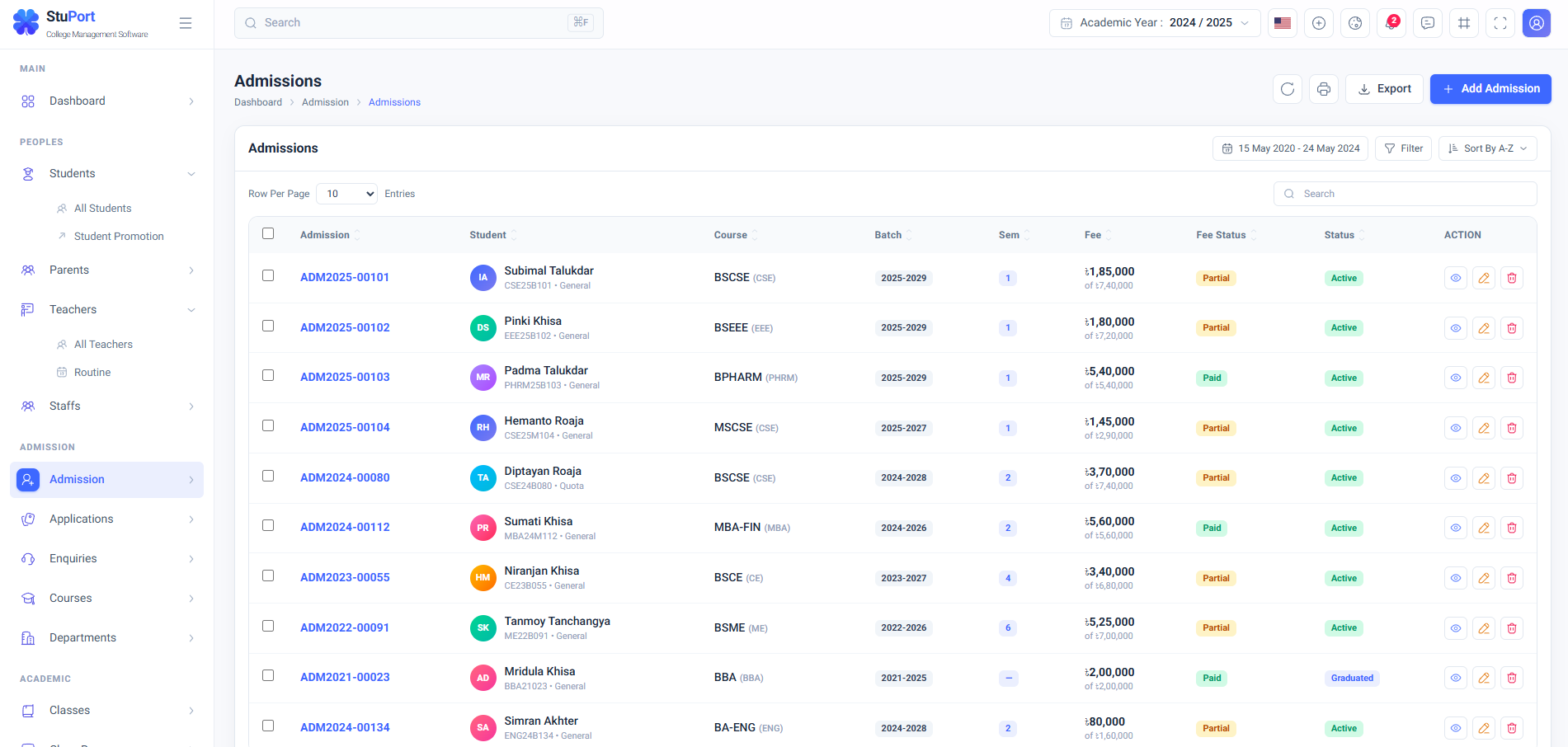
Task: Collapse the Teachers sidebar section
Action: (x=107, y=310)
